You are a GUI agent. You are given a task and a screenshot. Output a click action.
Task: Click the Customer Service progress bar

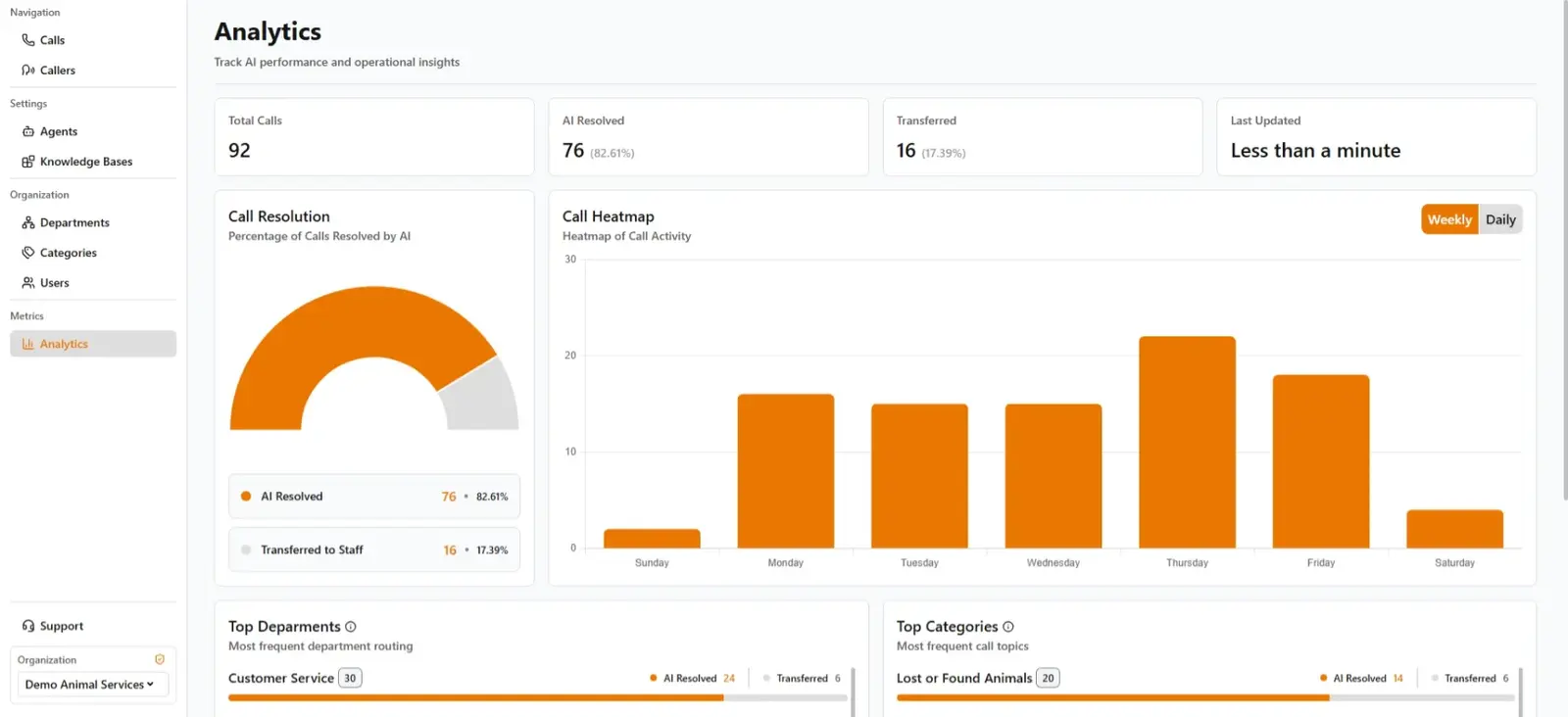[x=537, y=698]
